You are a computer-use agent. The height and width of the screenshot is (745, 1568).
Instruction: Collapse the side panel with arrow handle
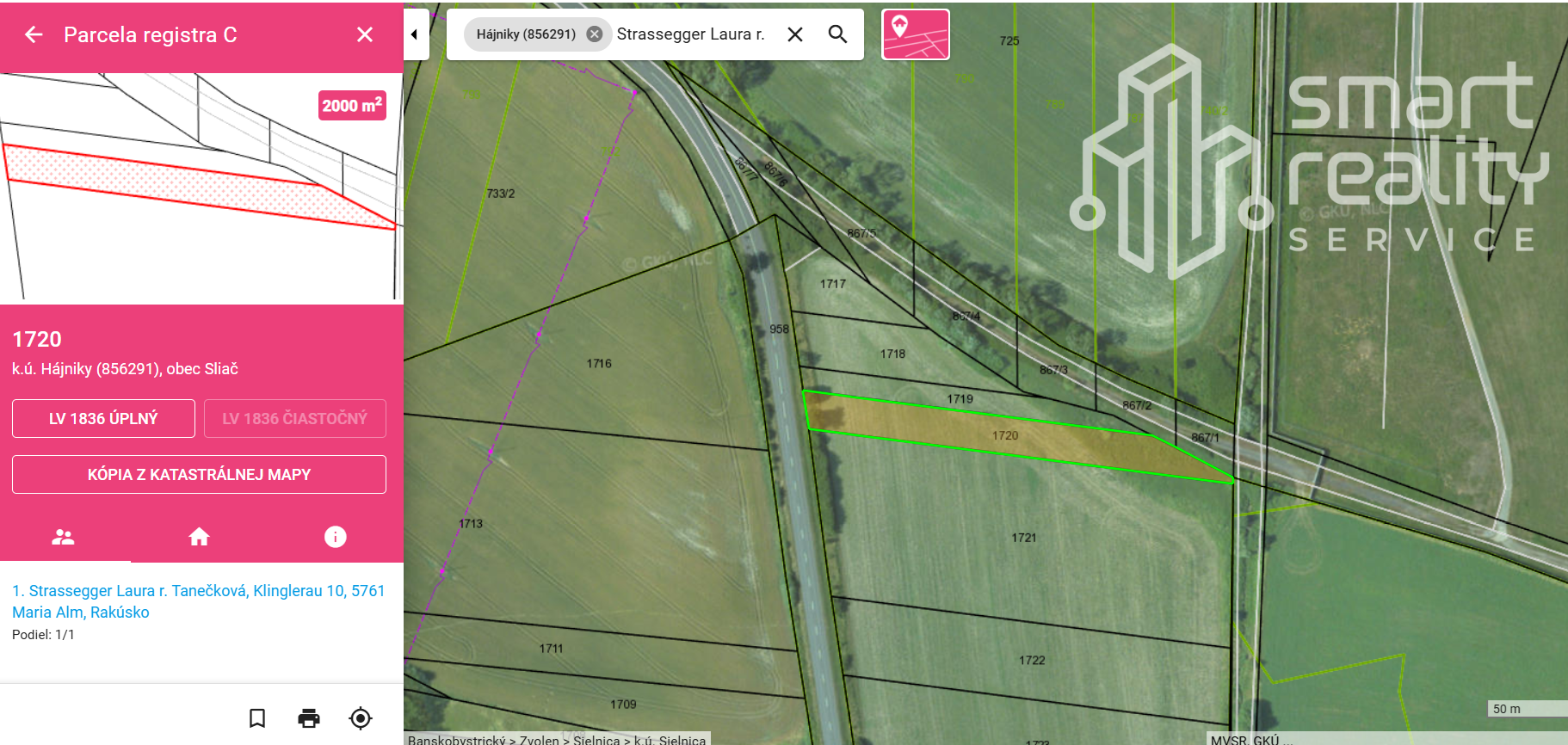415,34
